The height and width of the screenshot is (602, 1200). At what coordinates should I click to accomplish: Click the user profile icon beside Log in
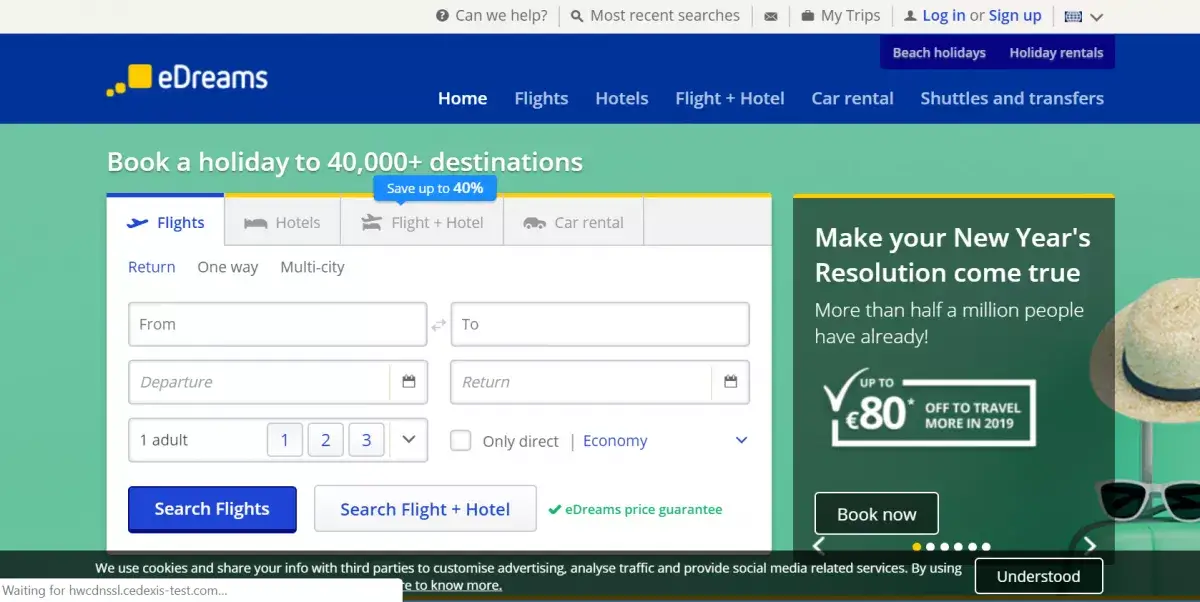[x=910, y=16]
